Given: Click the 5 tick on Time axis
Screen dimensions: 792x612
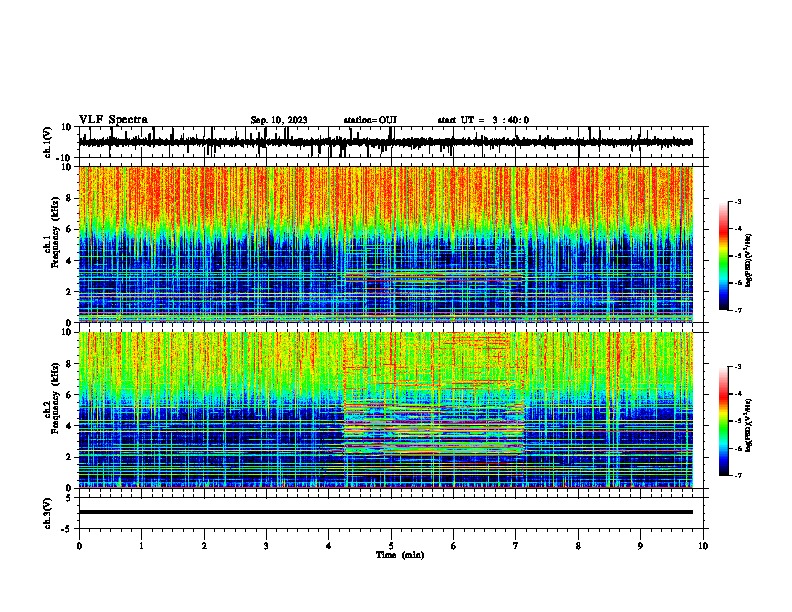Looking at the screenshot, I should pos(391,546).
